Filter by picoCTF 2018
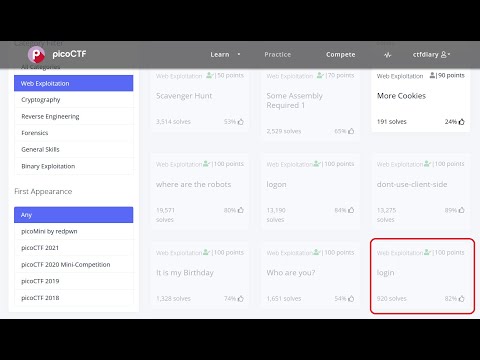Screen dimensions: 480x360 73,298
